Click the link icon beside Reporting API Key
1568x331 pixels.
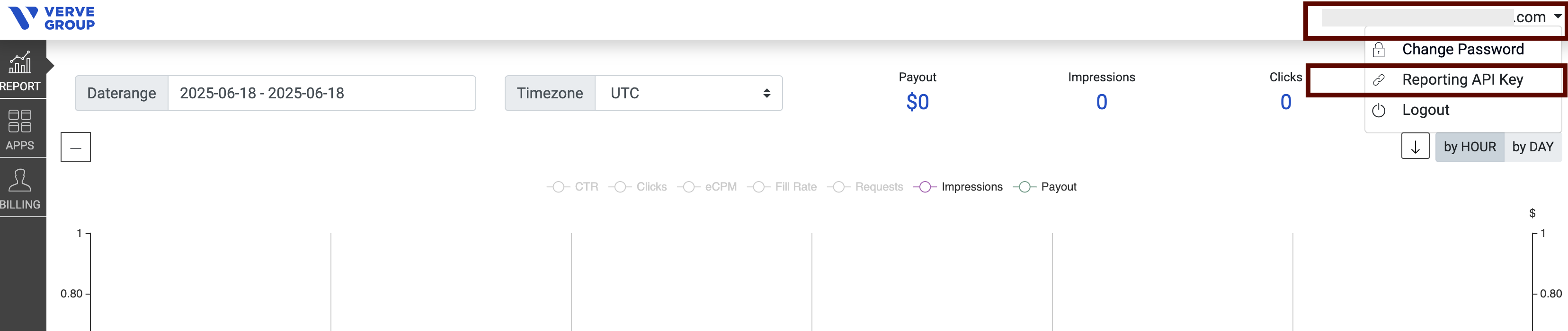point(1379,80)
